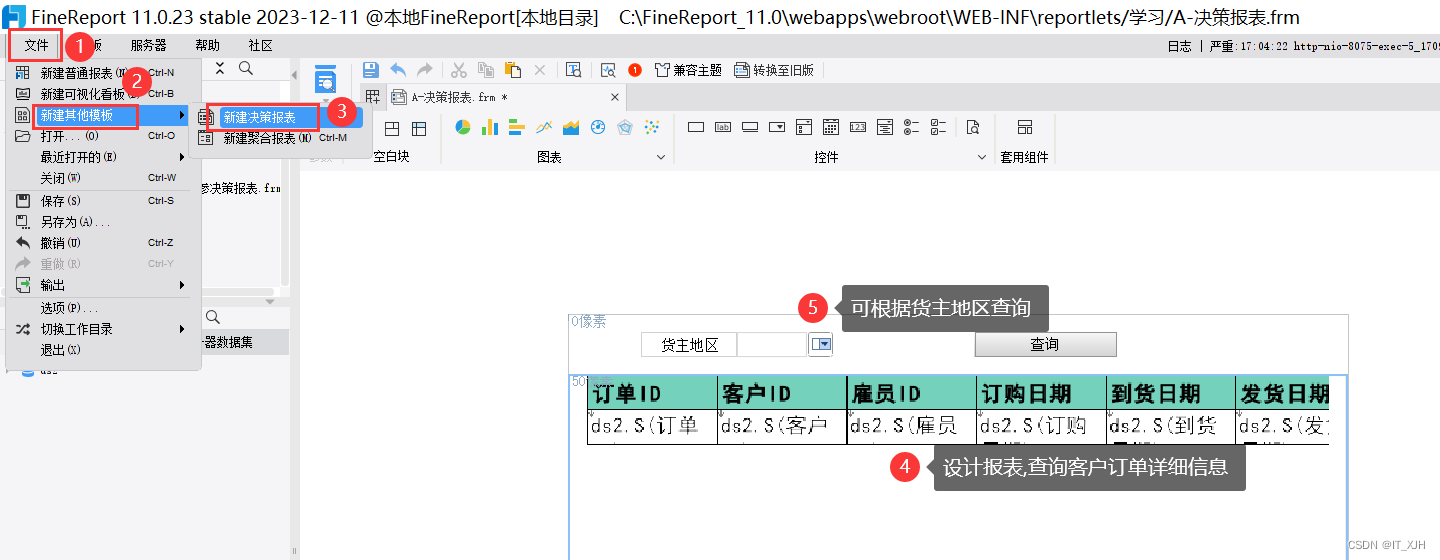Click the 查询 button in the form

coord(1045,344)
